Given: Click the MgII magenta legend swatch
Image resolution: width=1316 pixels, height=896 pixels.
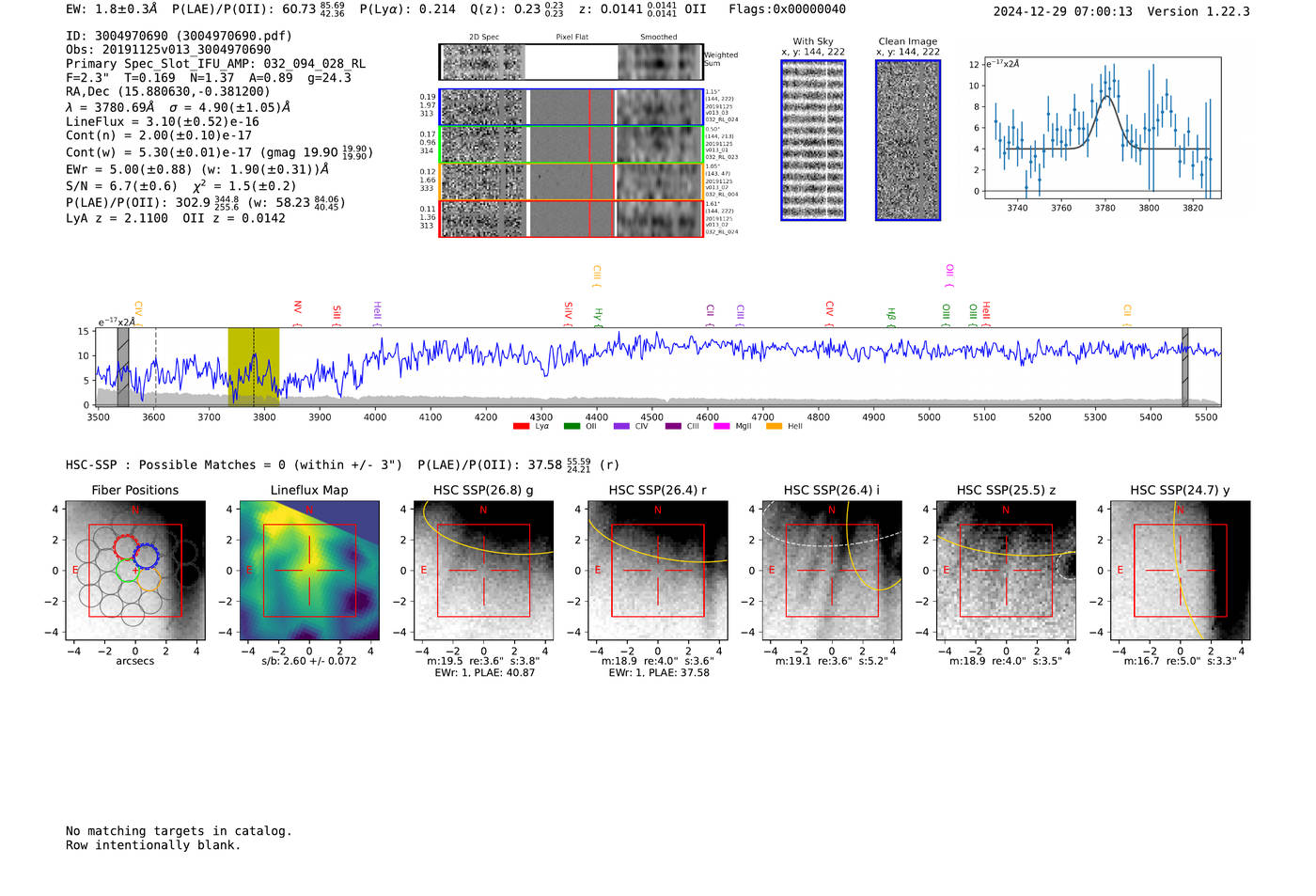Looking at the screenshot, I should tap(722, 426).
